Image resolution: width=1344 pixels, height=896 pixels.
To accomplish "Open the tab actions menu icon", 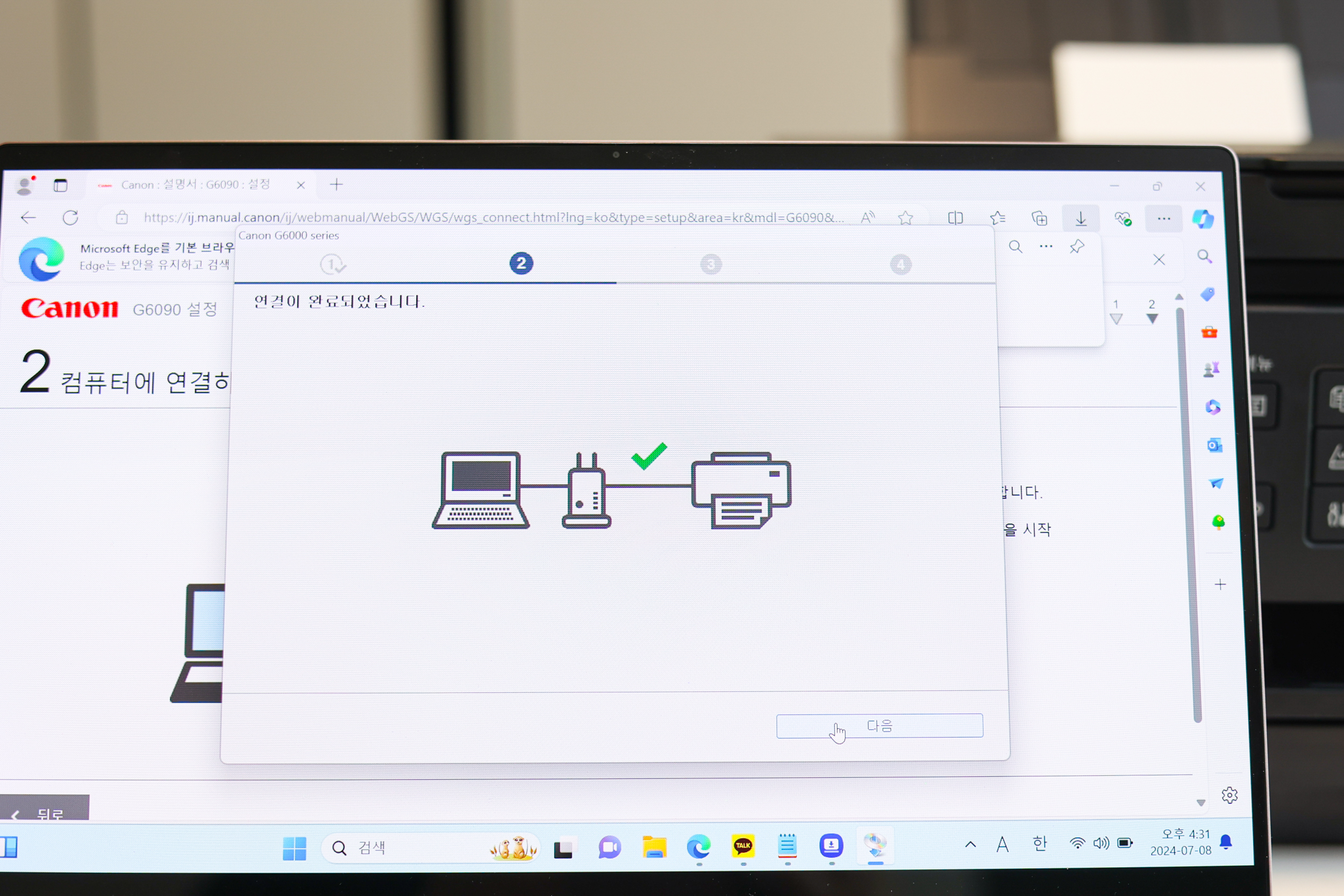I will pos(61,185).
